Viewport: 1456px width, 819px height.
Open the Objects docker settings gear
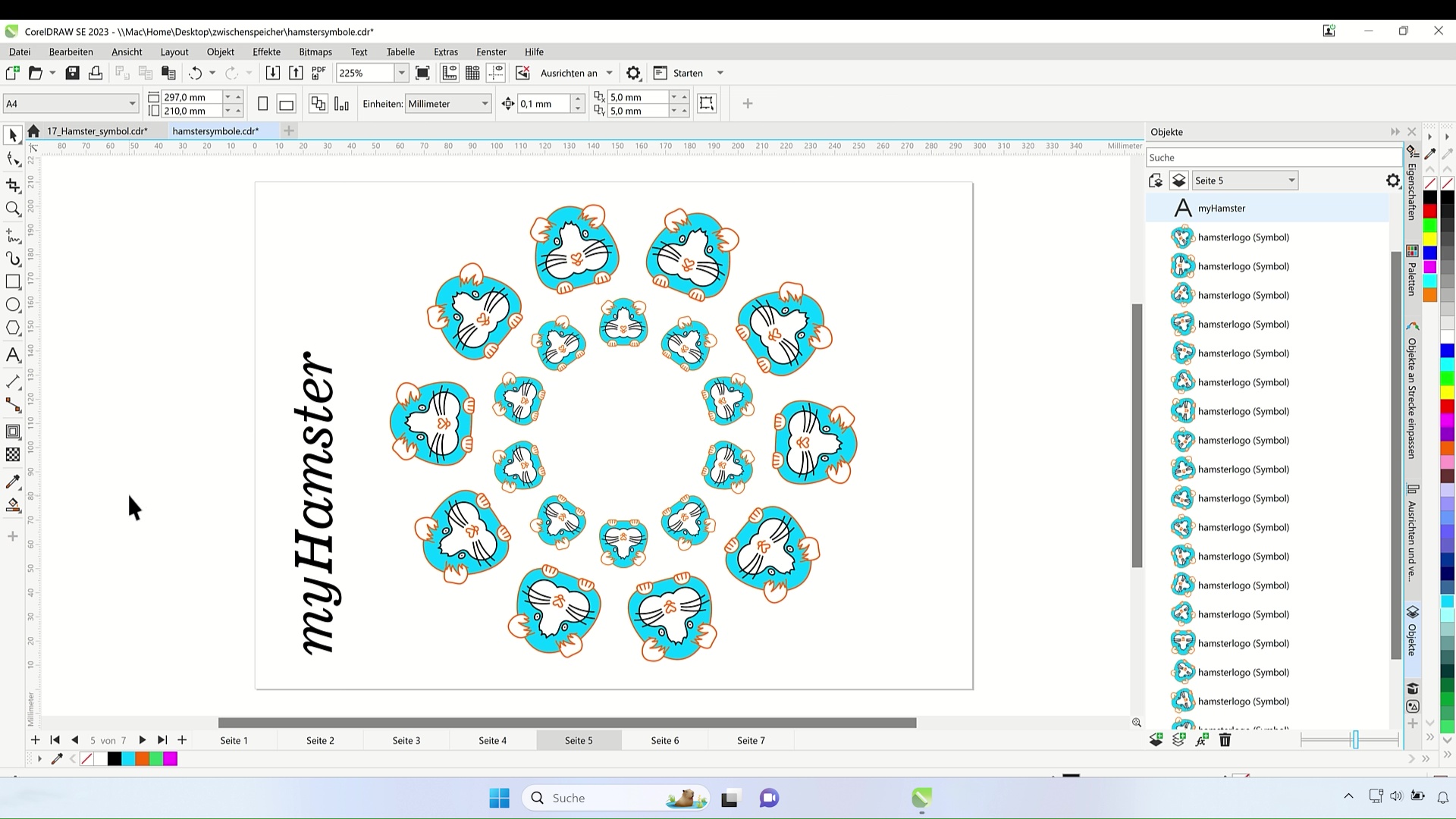(x=1392, y=180)
